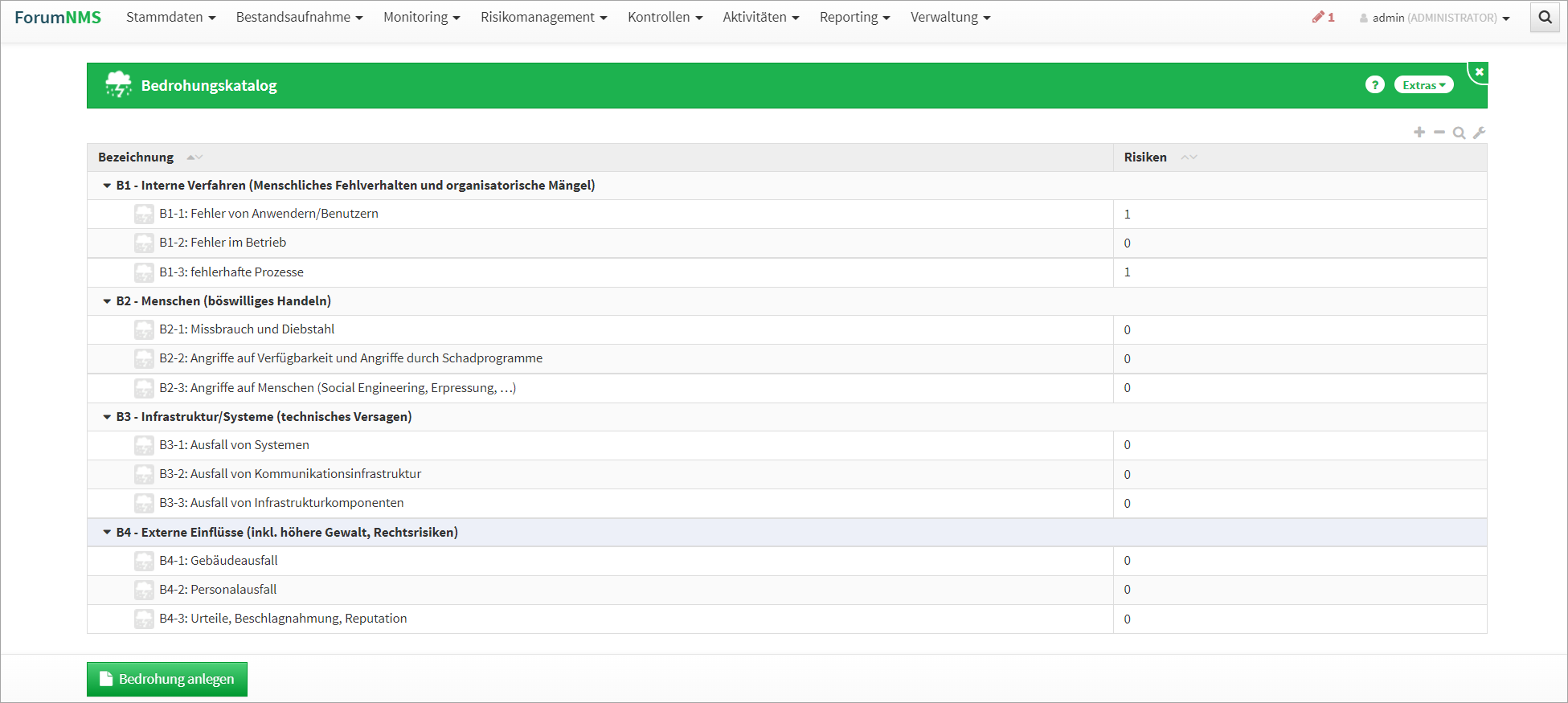Open table settings wrench icon
Image resolution: width=1568 pixels, height=703 pixels.
pyautogui.click(x=1479, y=133)
